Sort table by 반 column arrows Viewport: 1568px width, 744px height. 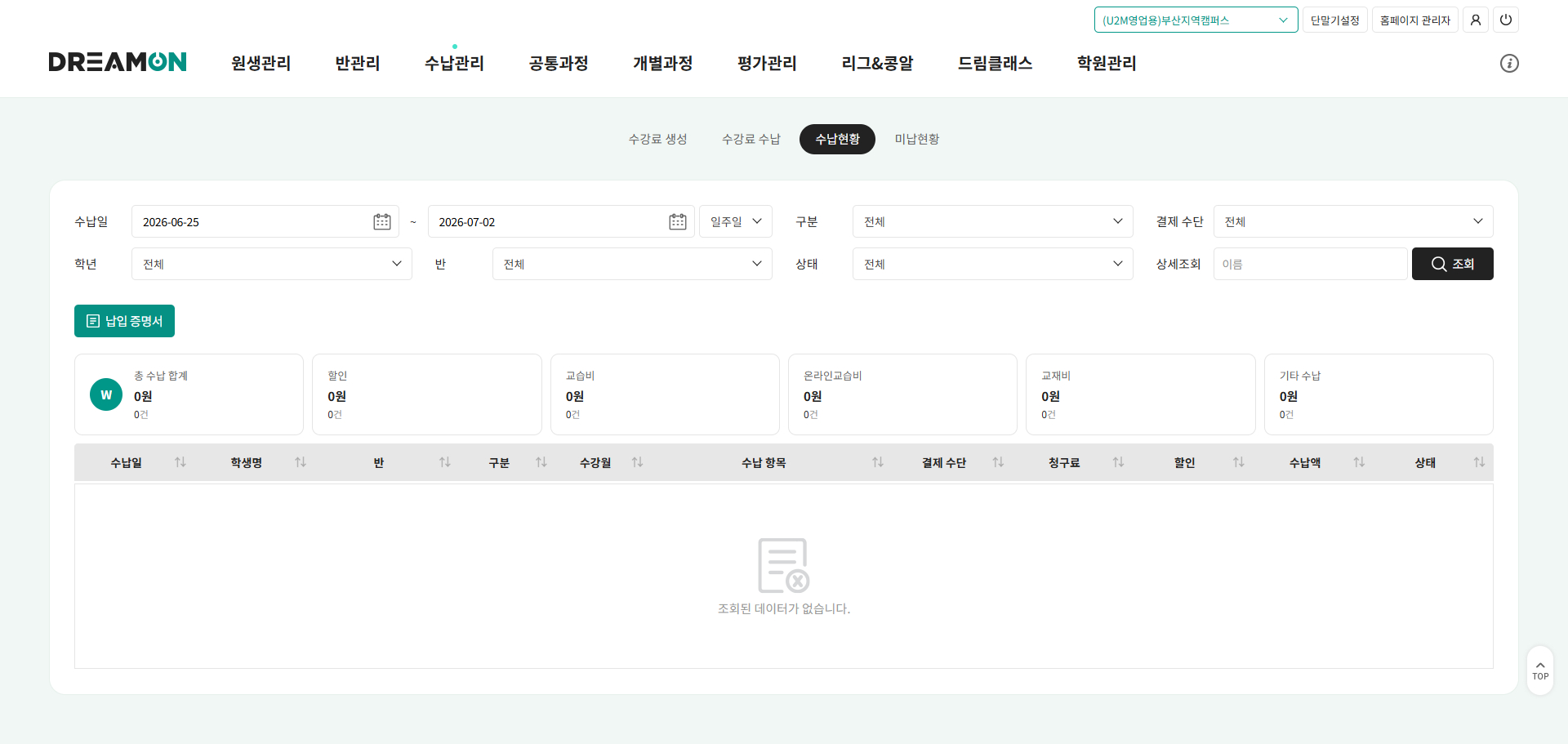(444, 462)
